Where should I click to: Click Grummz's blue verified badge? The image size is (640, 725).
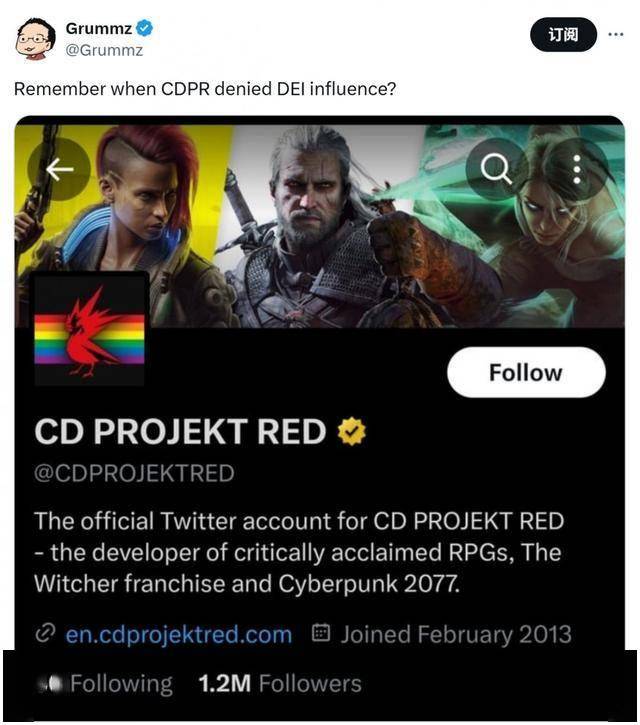(x=145, y=28)
